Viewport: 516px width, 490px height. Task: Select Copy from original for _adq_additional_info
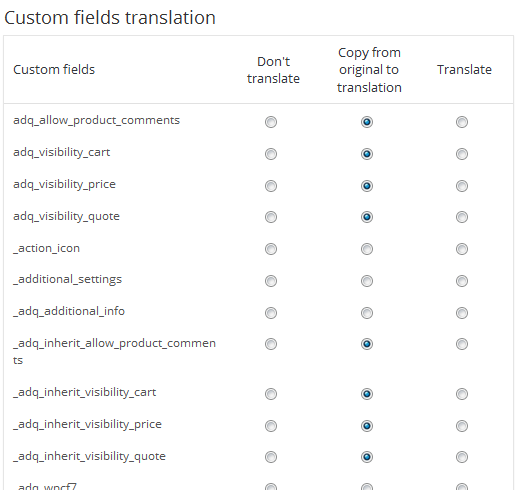(367, 313)
